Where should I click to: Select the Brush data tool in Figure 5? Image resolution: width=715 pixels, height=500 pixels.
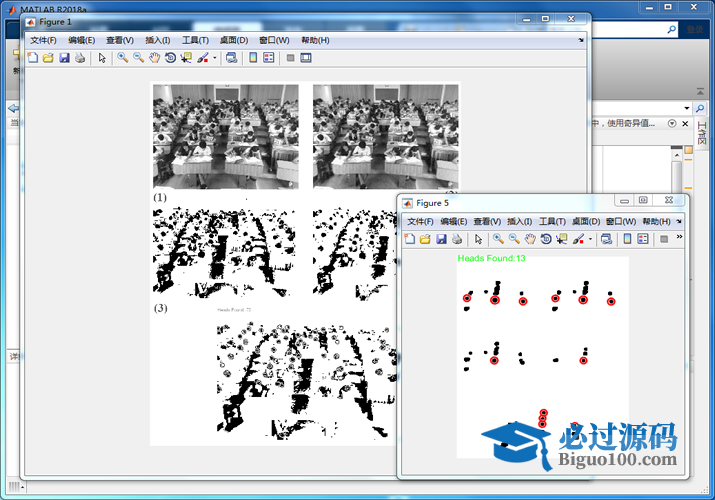click(x=578, y=239)
